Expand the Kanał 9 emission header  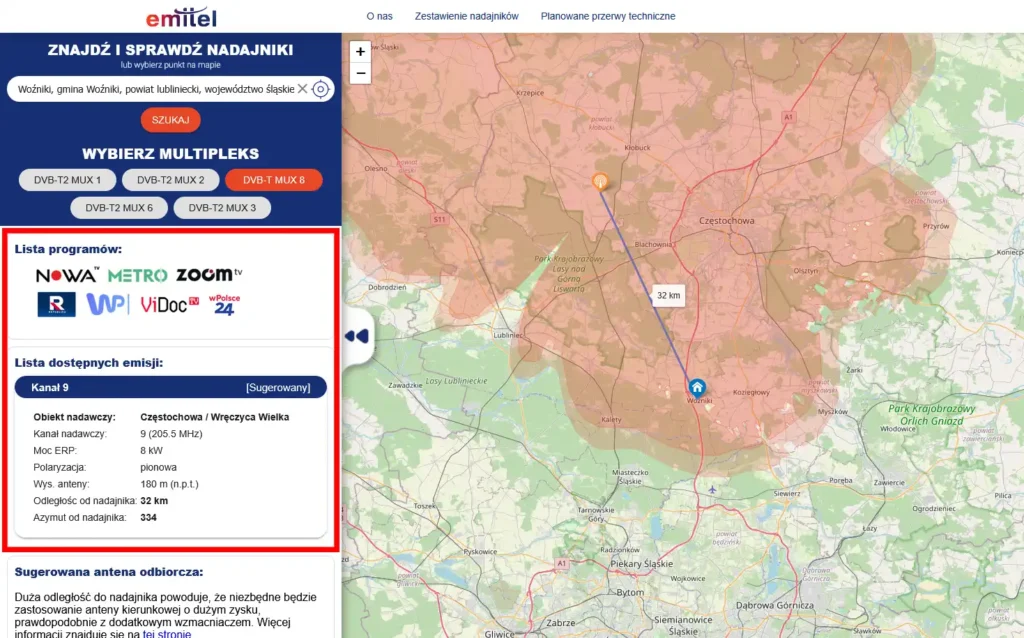pyautogui.click(x=170, y=387)
